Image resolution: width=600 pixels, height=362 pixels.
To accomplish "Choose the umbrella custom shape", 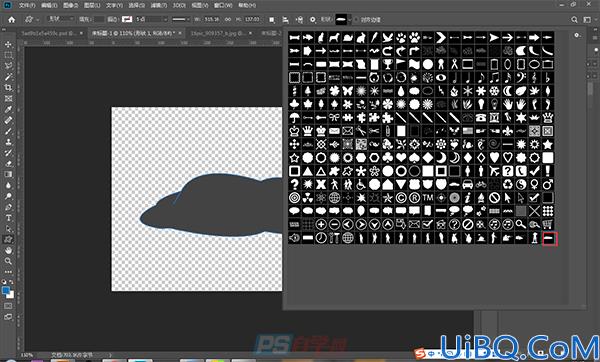I will click(294, 117).
